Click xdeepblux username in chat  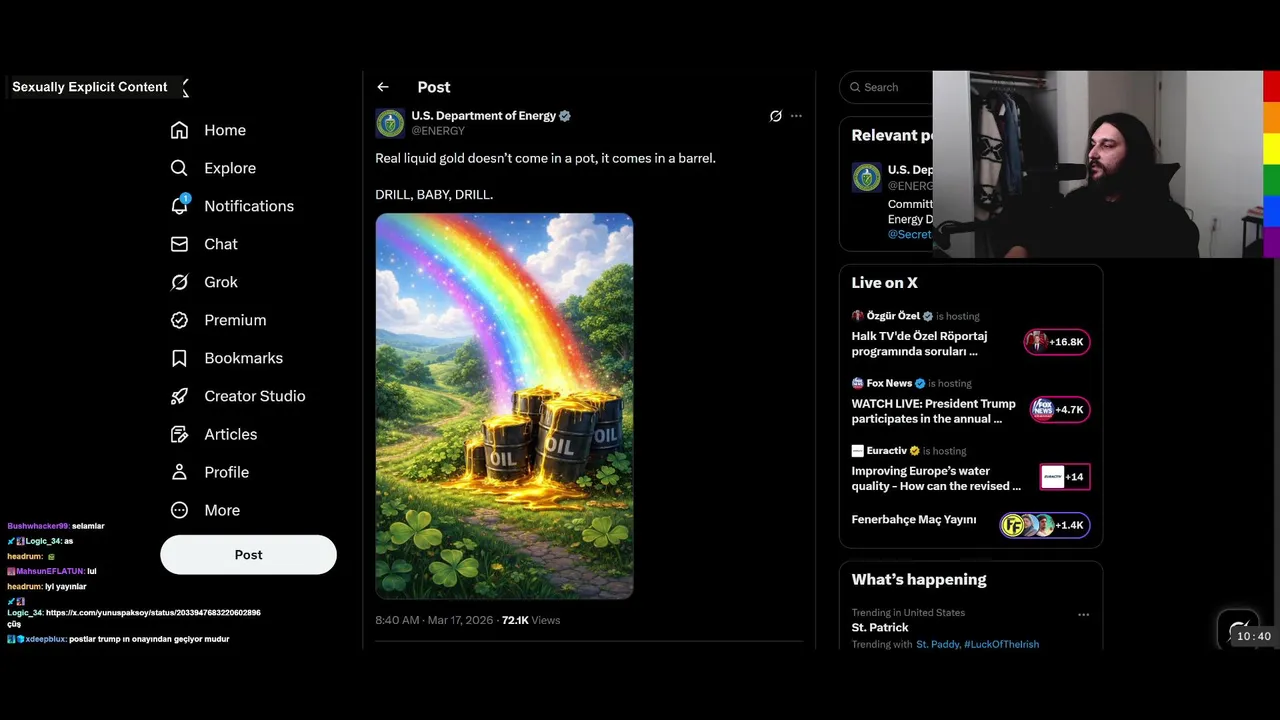[46, 638]
